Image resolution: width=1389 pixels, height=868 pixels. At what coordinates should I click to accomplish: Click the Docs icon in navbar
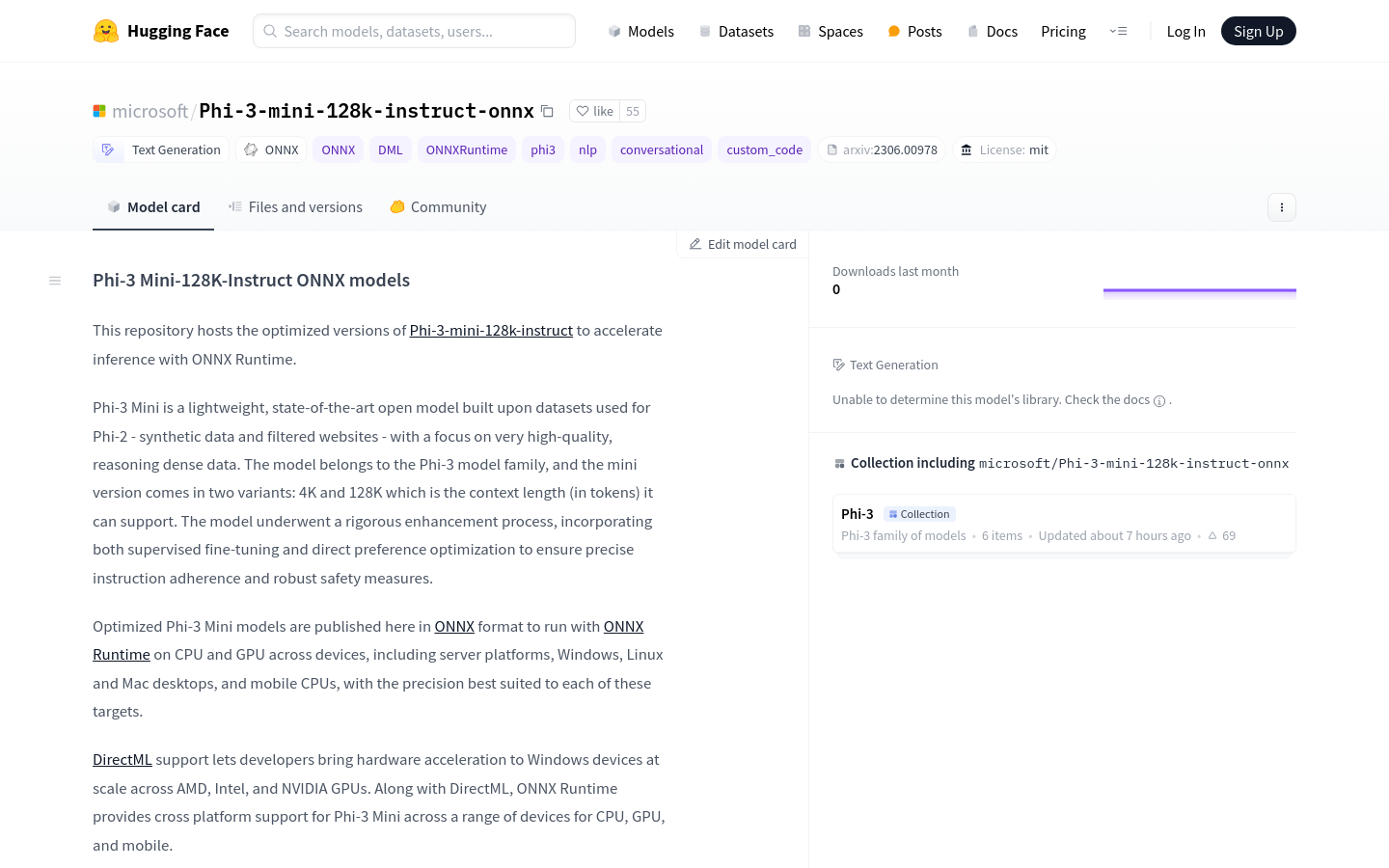pyautogui.click(x=973, y=31)
